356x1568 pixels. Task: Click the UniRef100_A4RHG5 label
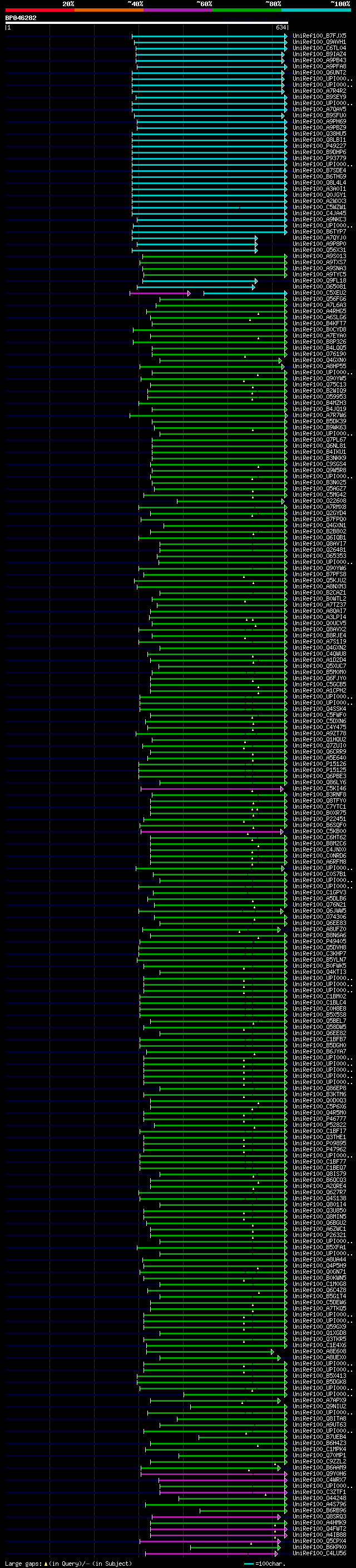[x=319, y=311]
